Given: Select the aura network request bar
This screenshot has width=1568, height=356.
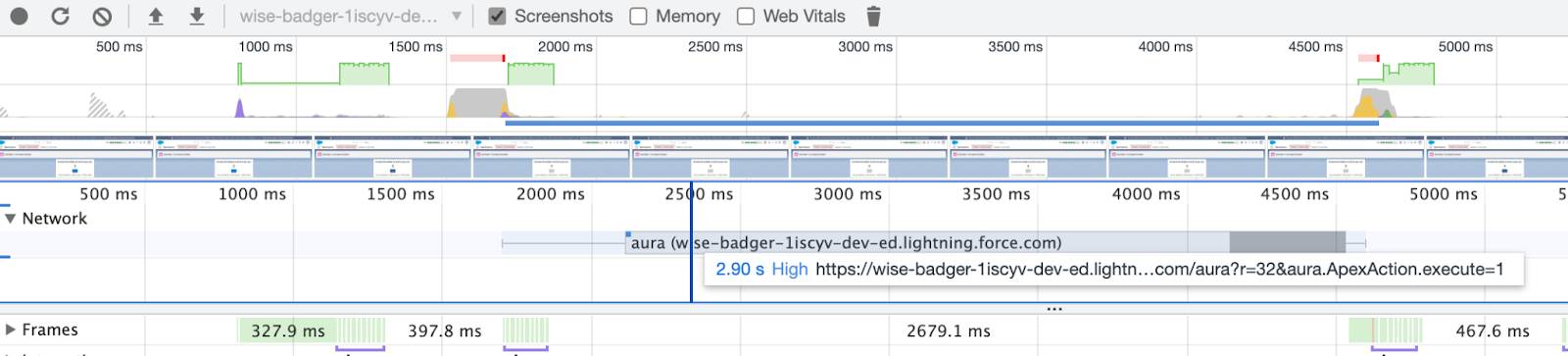Looking at the screenshot, I should (x=986, y=243).
